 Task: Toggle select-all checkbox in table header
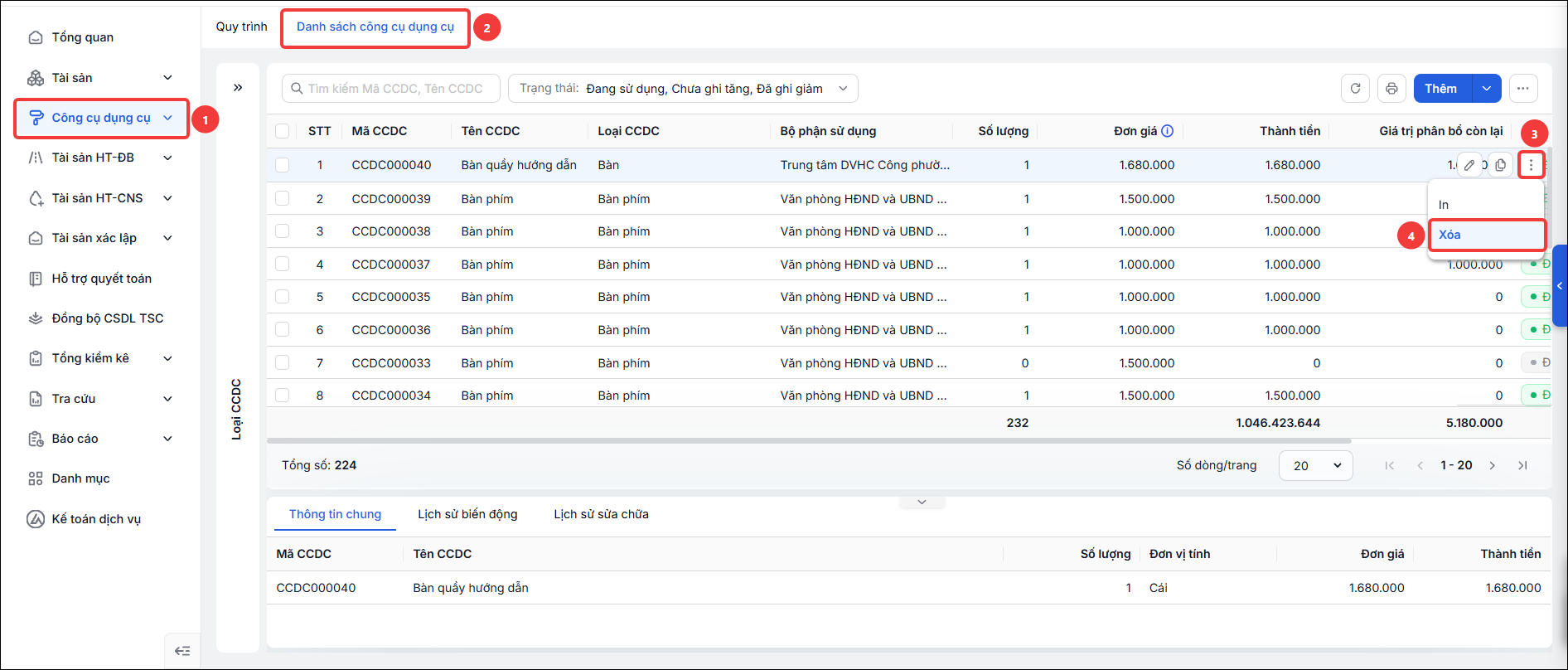[x=283, y=131]
